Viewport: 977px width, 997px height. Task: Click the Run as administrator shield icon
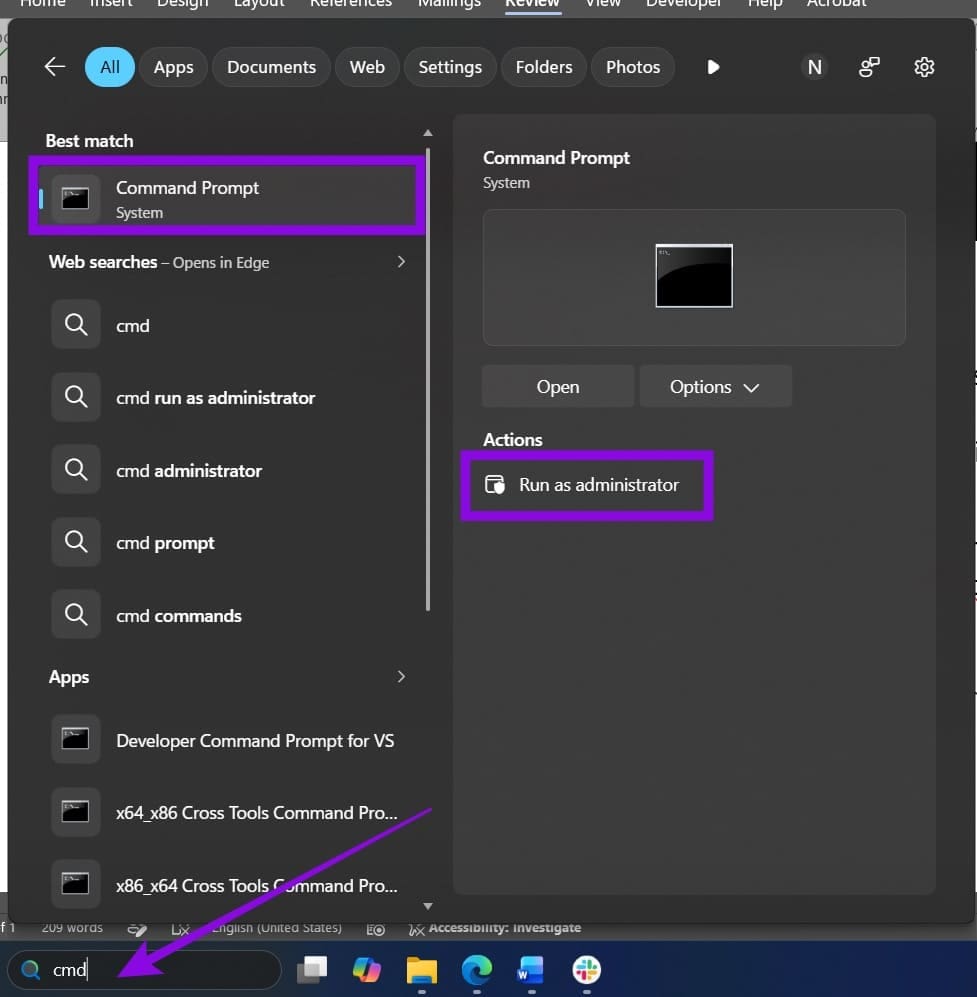tap(495, 485)
